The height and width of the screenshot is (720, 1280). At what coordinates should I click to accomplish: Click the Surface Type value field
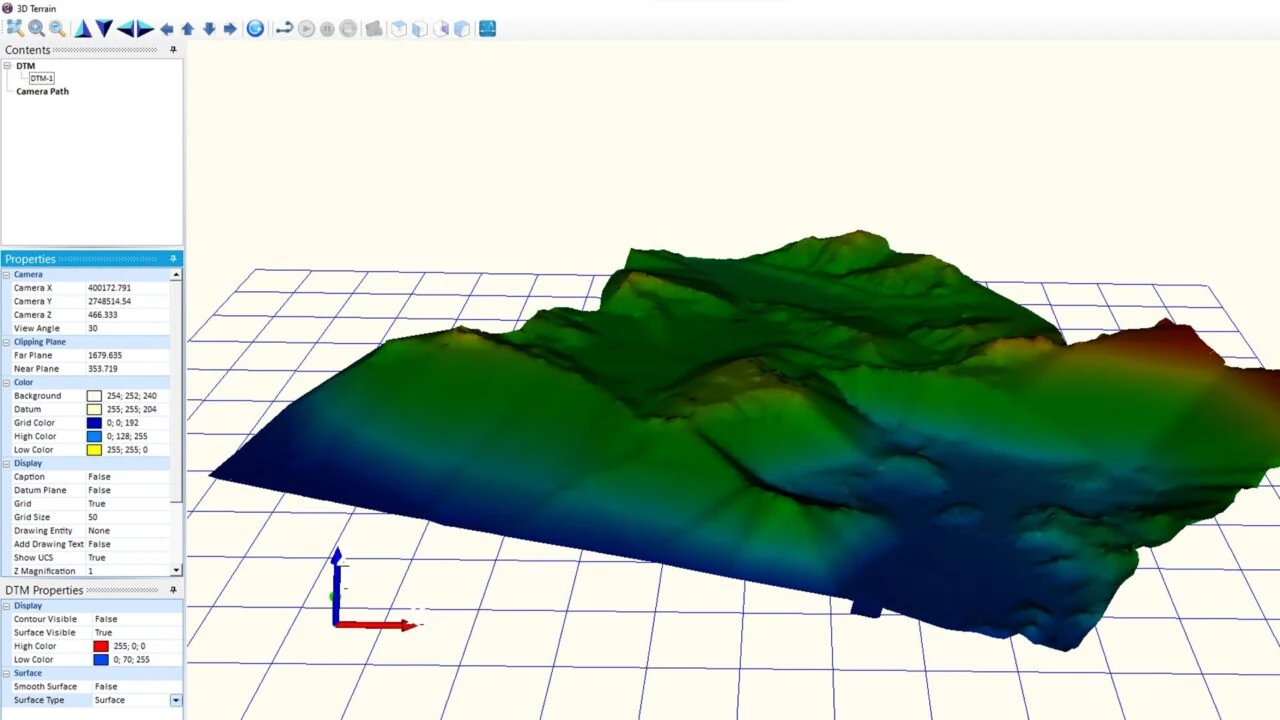coord(131,700)
